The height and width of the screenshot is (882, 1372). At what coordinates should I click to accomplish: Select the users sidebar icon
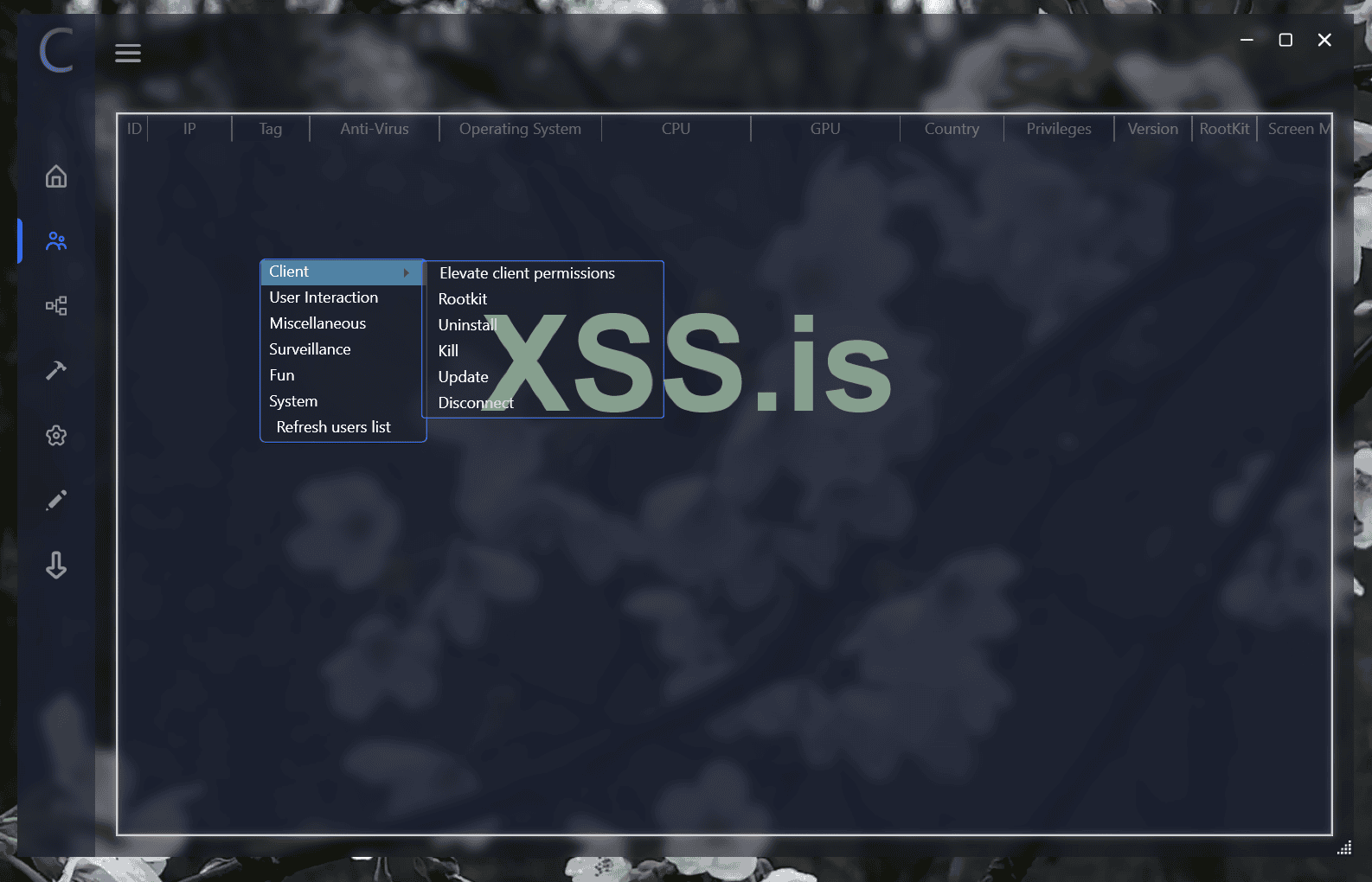tap(56, 241)
